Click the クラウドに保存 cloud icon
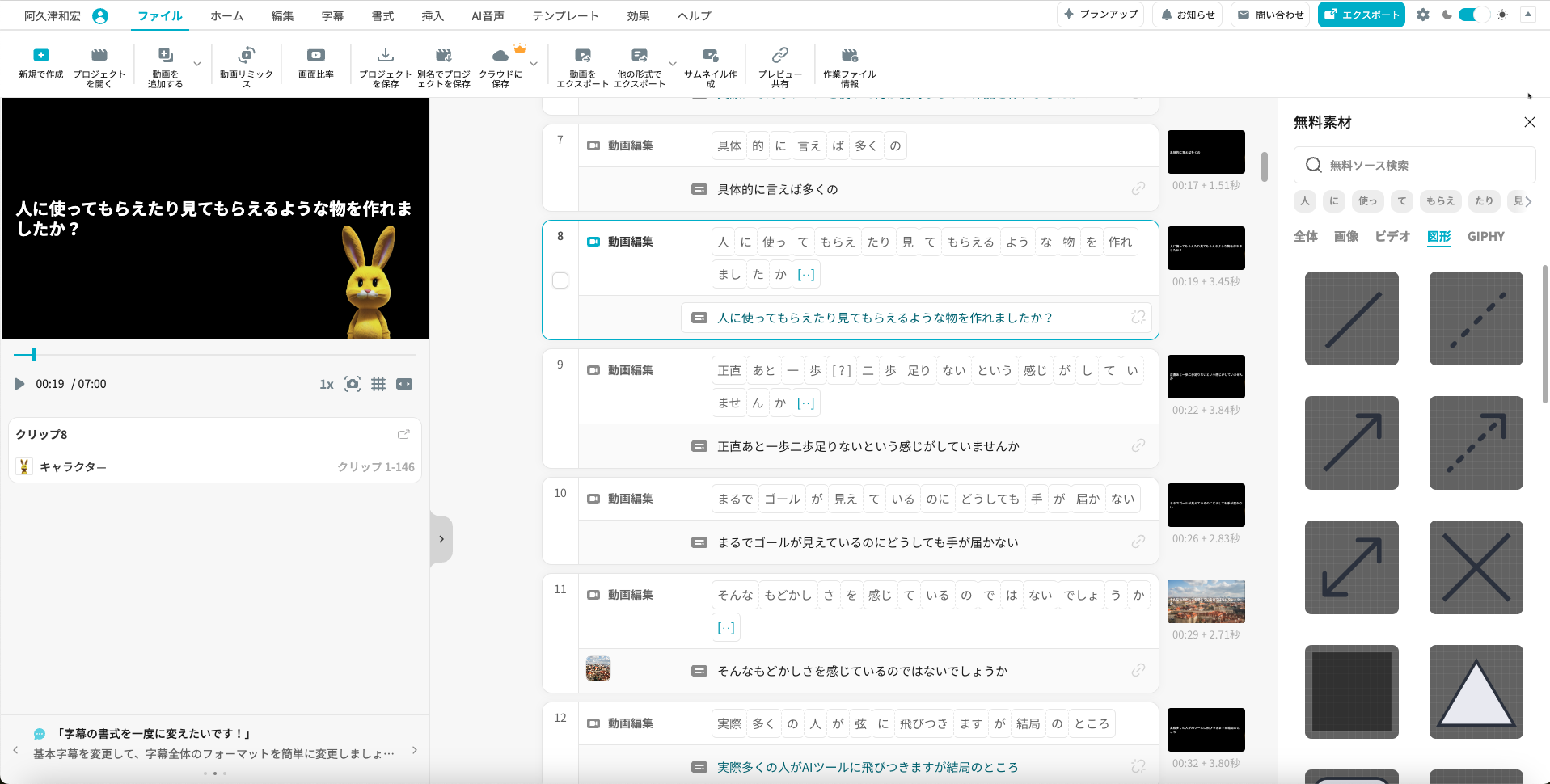Screen dimensions: 1550x784 (500, 55)
